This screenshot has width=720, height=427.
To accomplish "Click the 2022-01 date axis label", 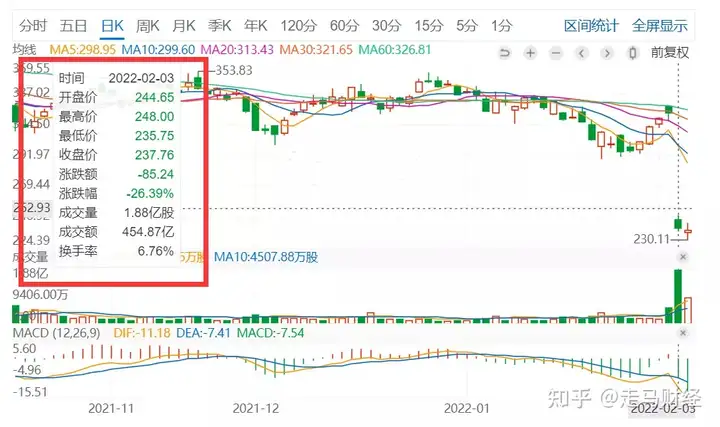I will point(467,409).
